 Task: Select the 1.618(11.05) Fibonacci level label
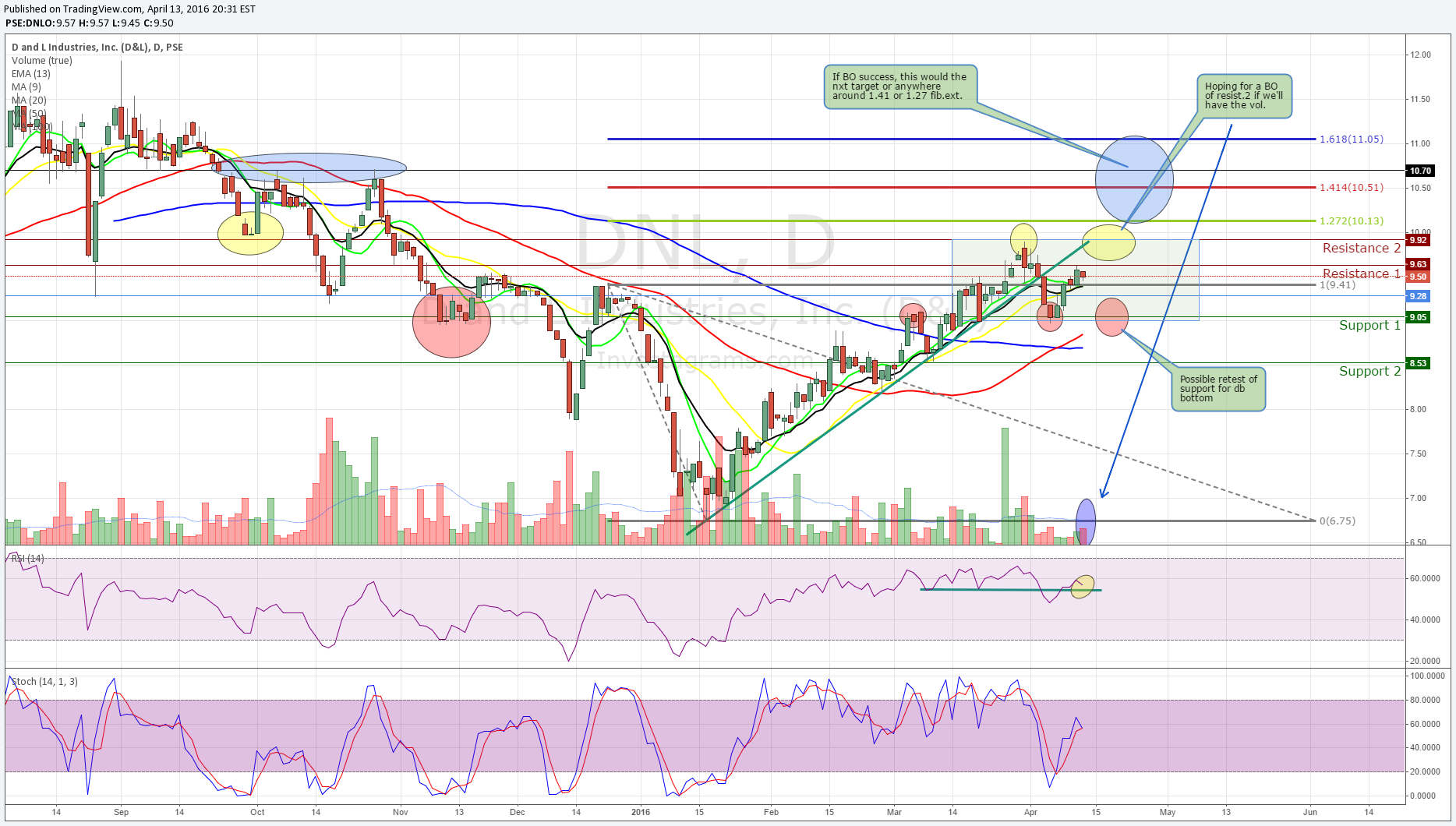[1352, 139]
